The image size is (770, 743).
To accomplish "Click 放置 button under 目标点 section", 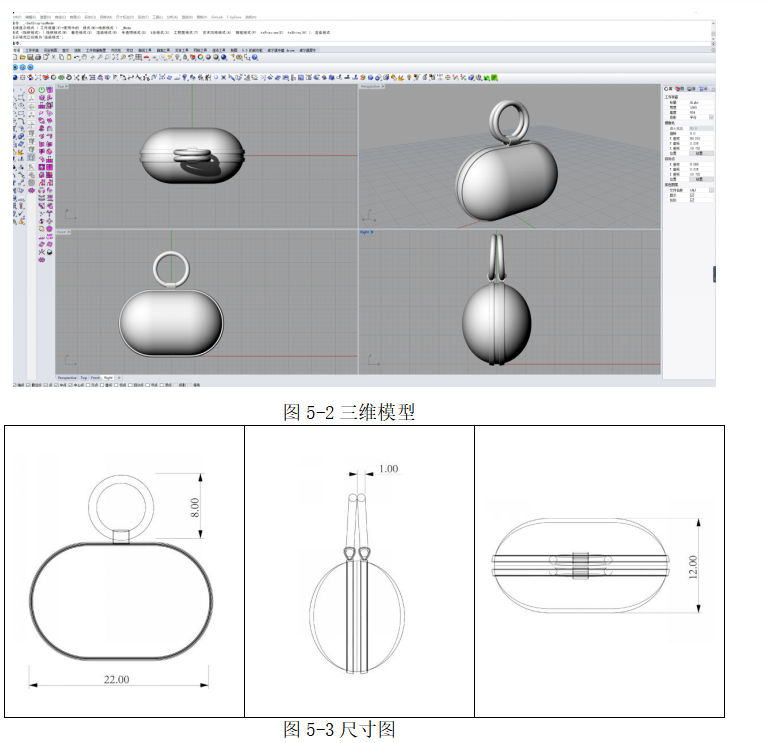I will pos(701,179).
